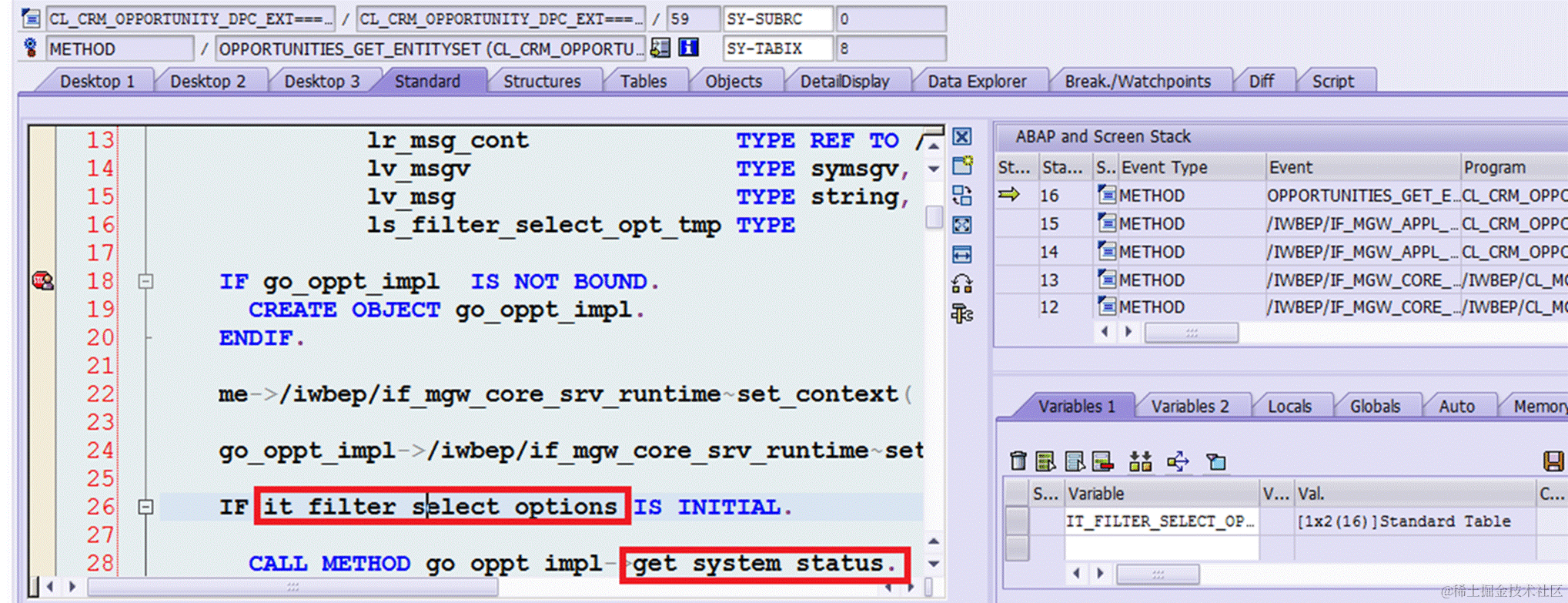Click the stack table horizontal scrollbar thumb
The width and height of the screenshot is (1568, 603).
click(1192, 333)
